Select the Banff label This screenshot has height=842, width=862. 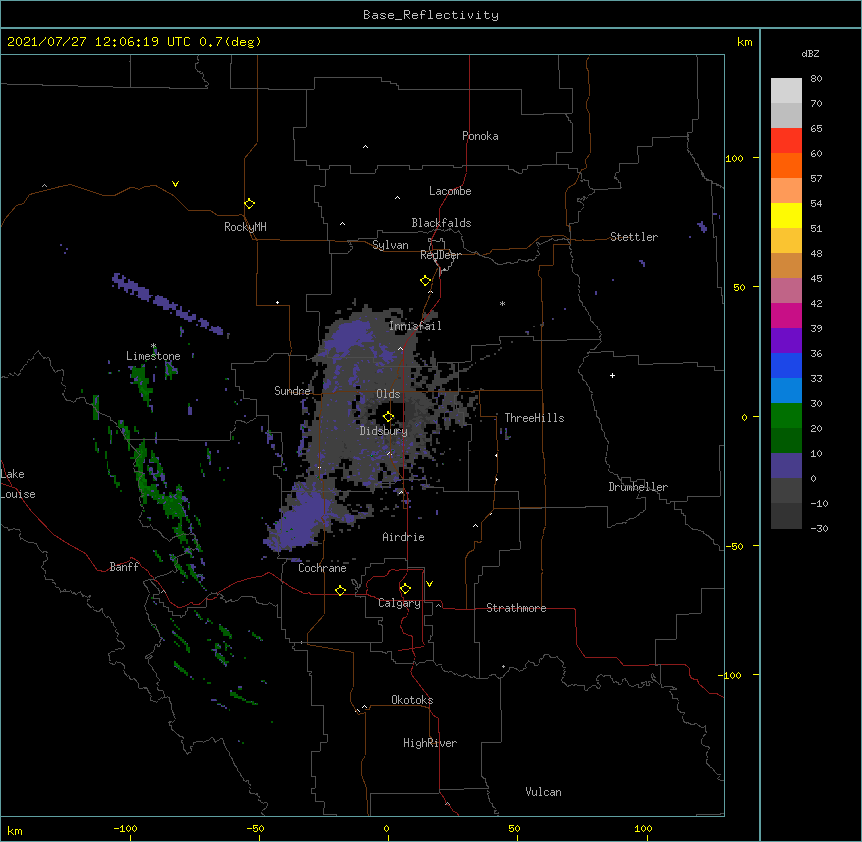[x=124, y=567]
